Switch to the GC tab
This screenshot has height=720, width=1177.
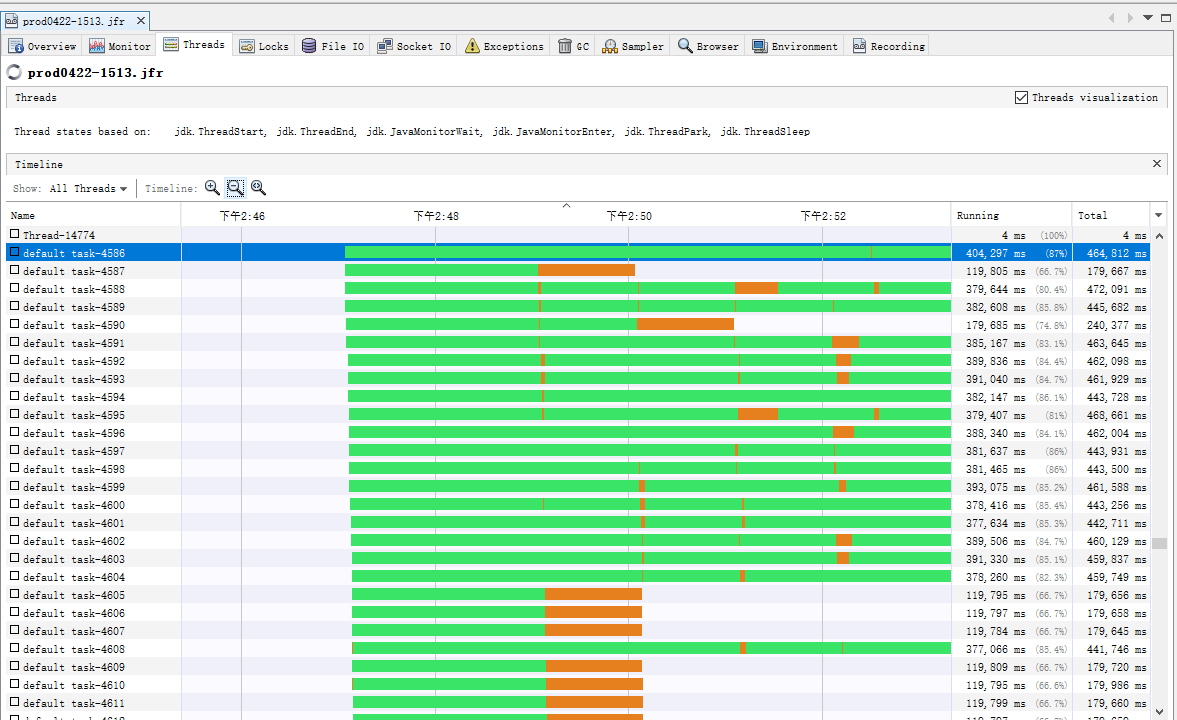574,46
